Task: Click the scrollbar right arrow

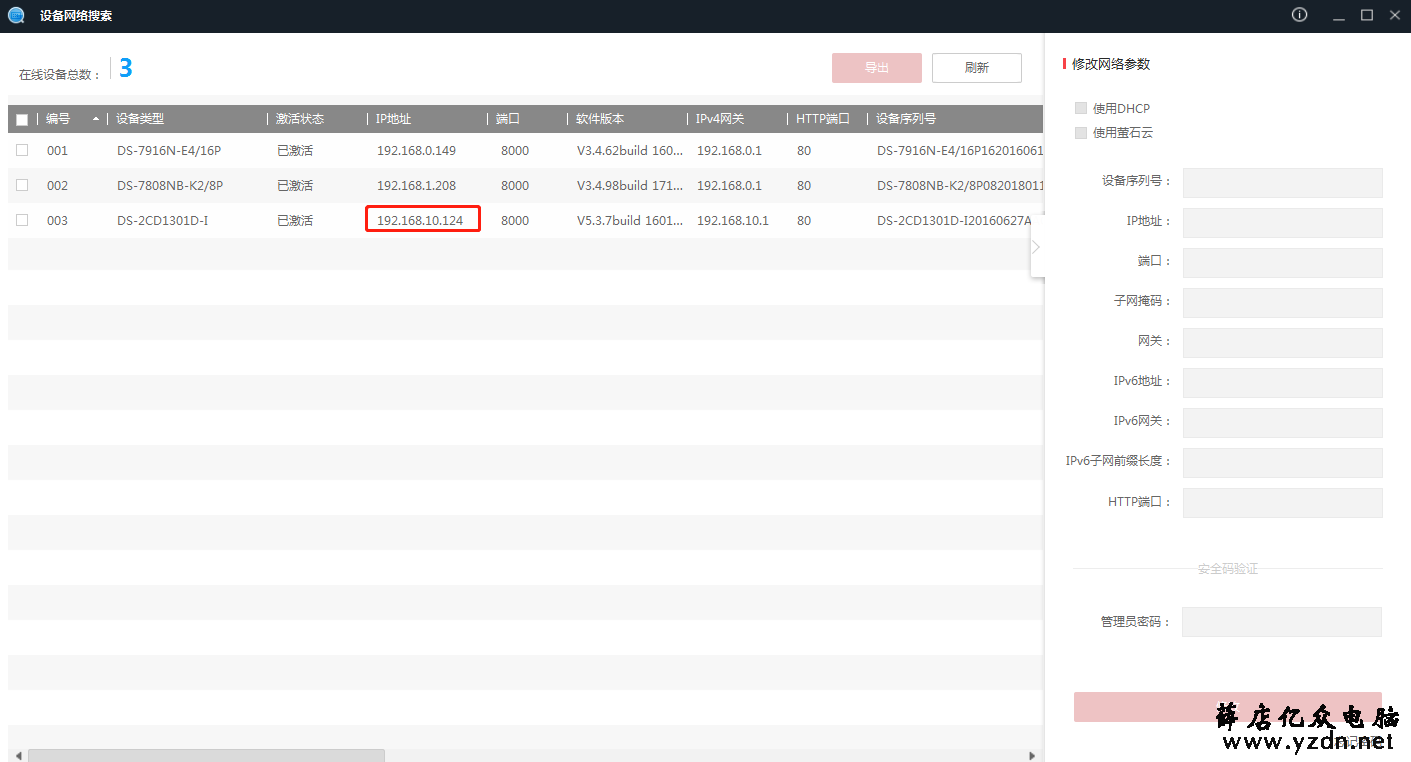Action: pos(1033,756)
